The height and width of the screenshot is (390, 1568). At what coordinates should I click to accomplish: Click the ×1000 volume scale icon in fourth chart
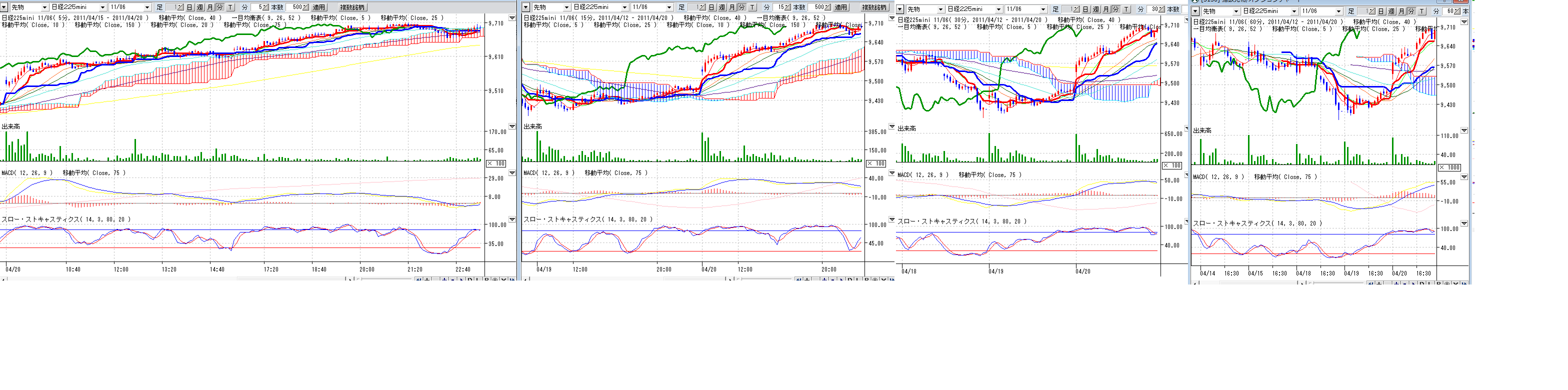[1450, 167]
